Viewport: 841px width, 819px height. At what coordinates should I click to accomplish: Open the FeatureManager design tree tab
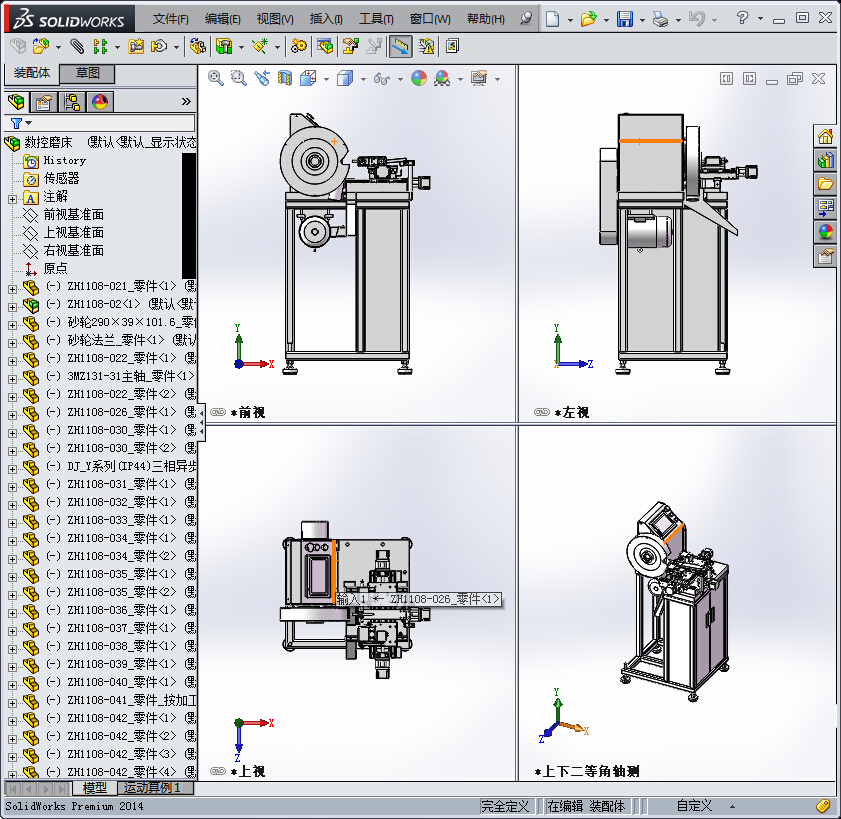tap(16, 102)
